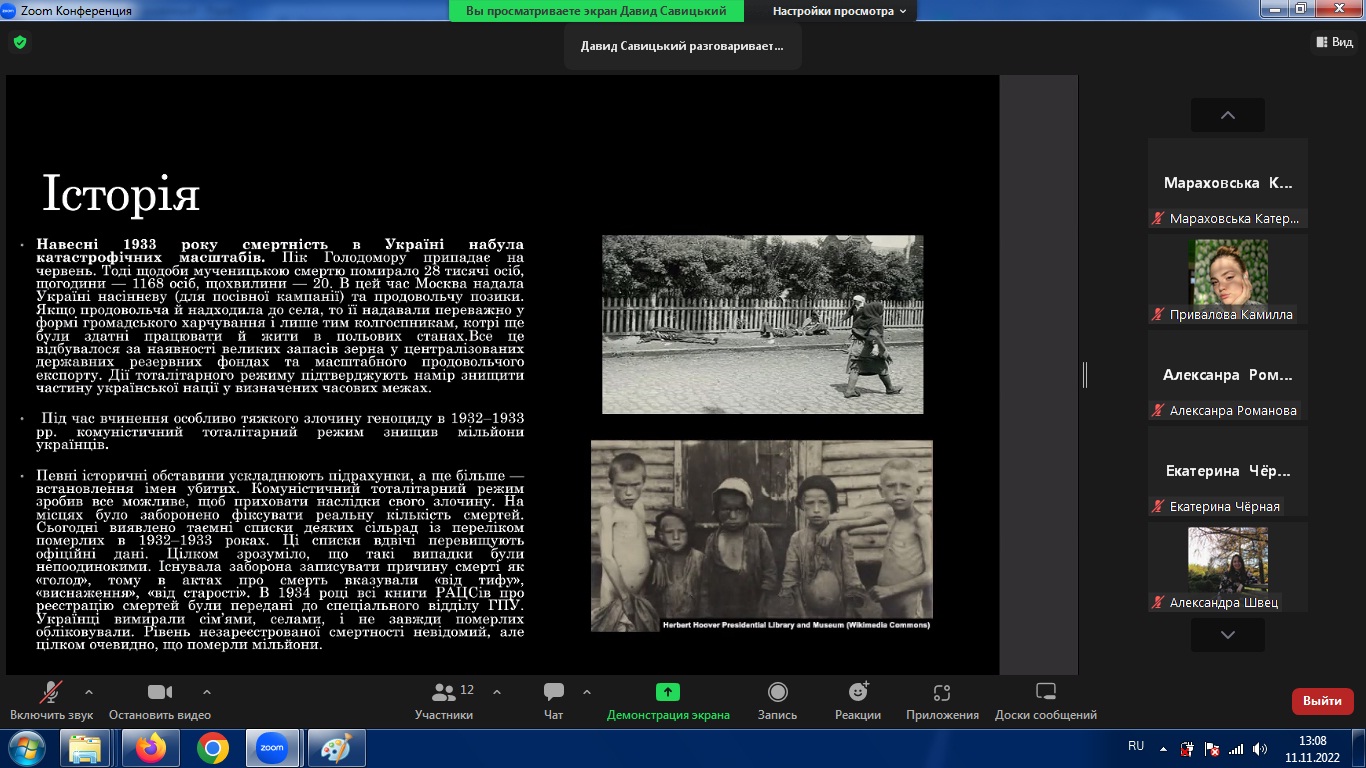Show previous participants with up chevron

coord(1228,115)
